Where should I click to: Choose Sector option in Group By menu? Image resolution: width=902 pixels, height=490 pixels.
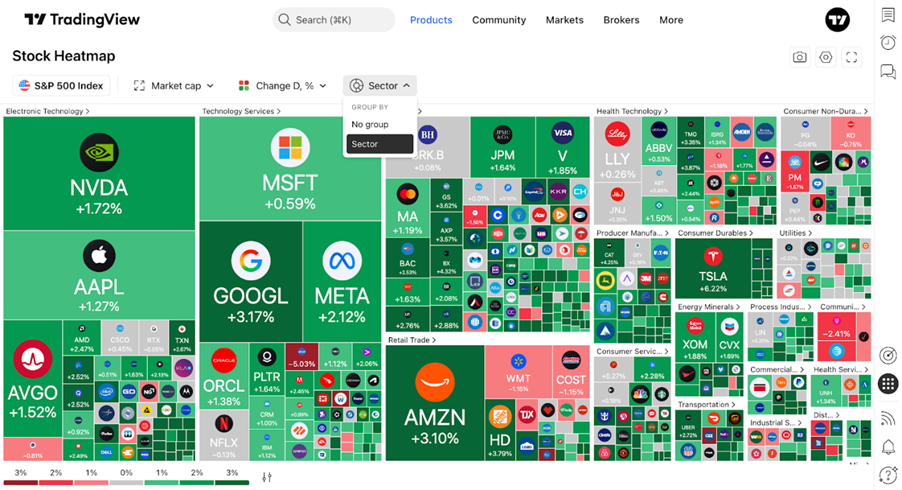(380, 144)
